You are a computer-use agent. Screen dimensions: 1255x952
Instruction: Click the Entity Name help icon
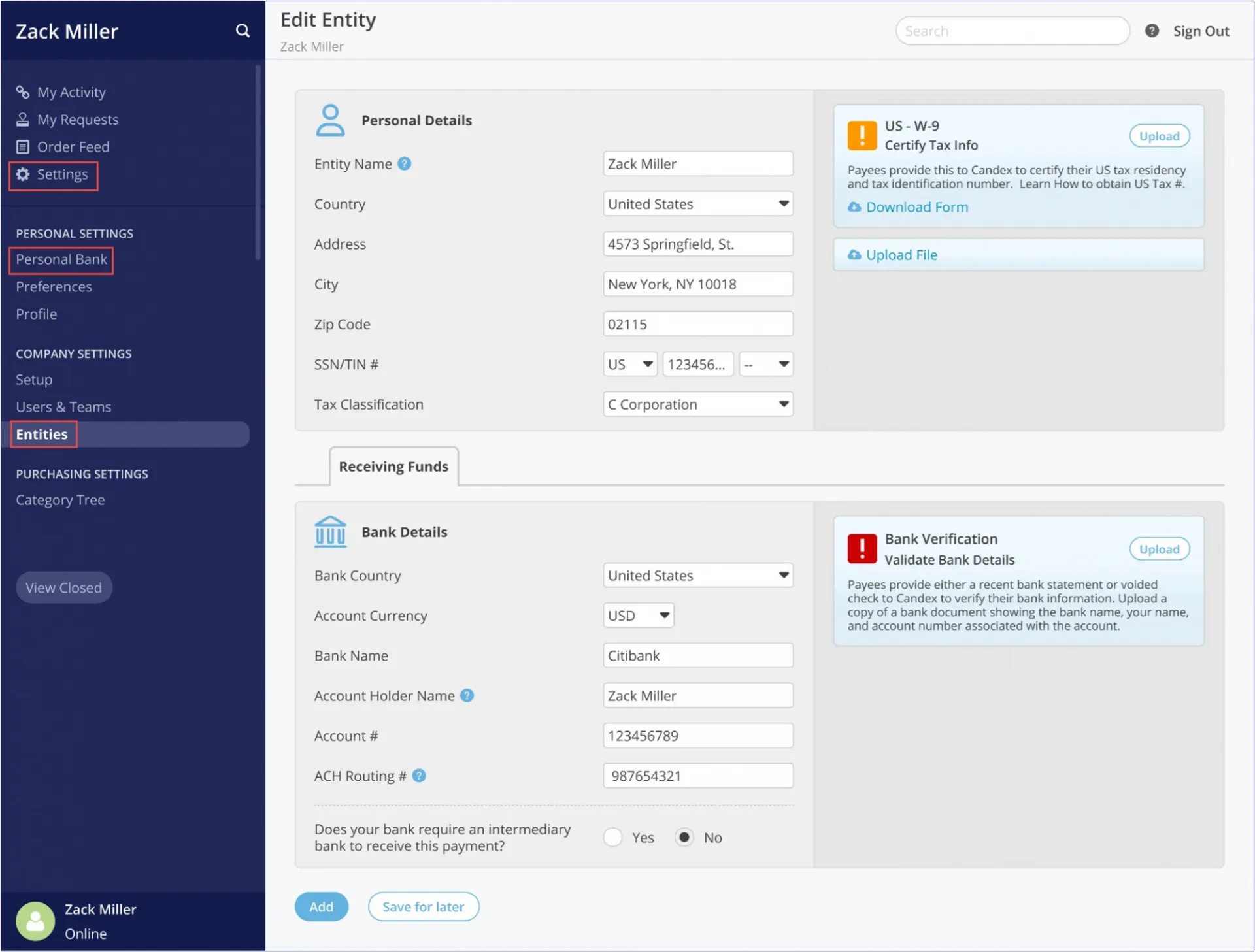click(x=405, y=164)
